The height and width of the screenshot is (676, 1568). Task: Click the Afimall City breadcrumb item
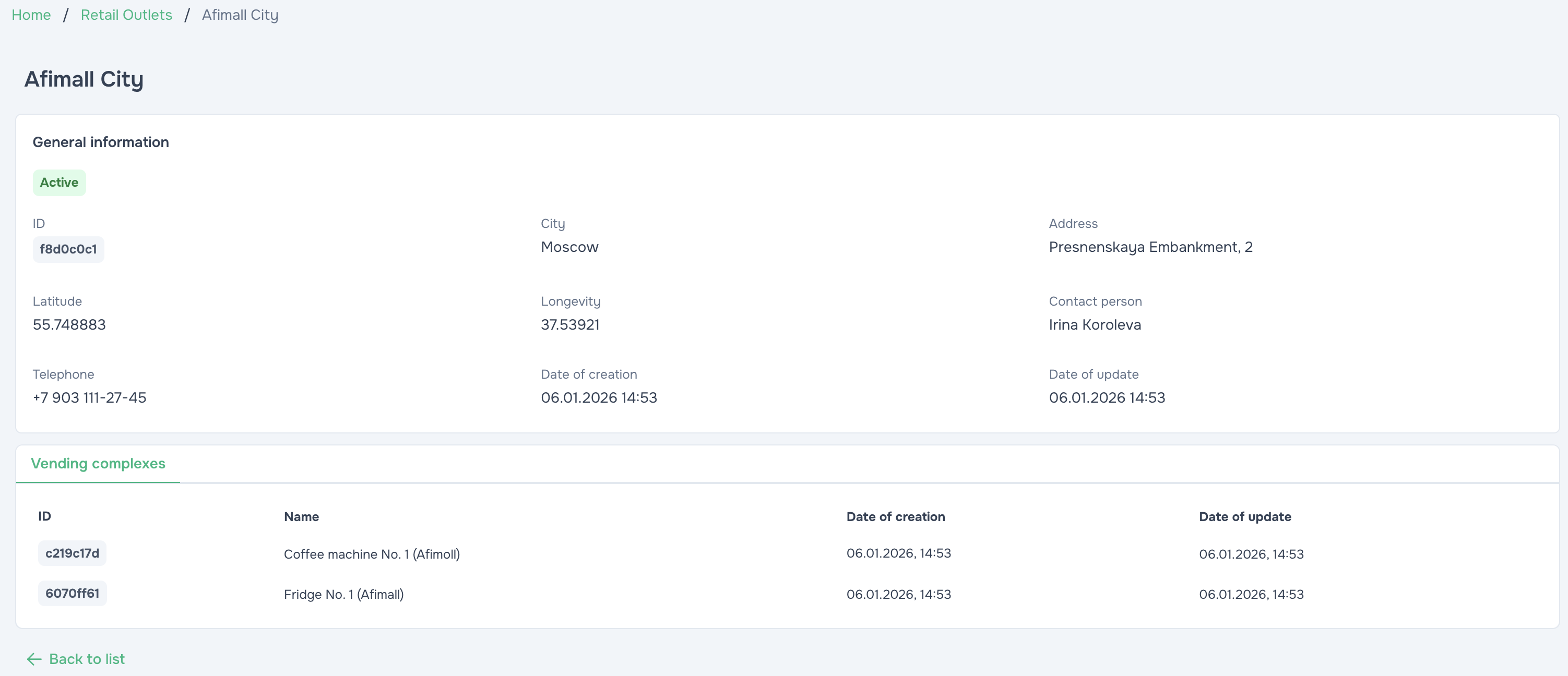pyautogui.click(x=240, y=15)
